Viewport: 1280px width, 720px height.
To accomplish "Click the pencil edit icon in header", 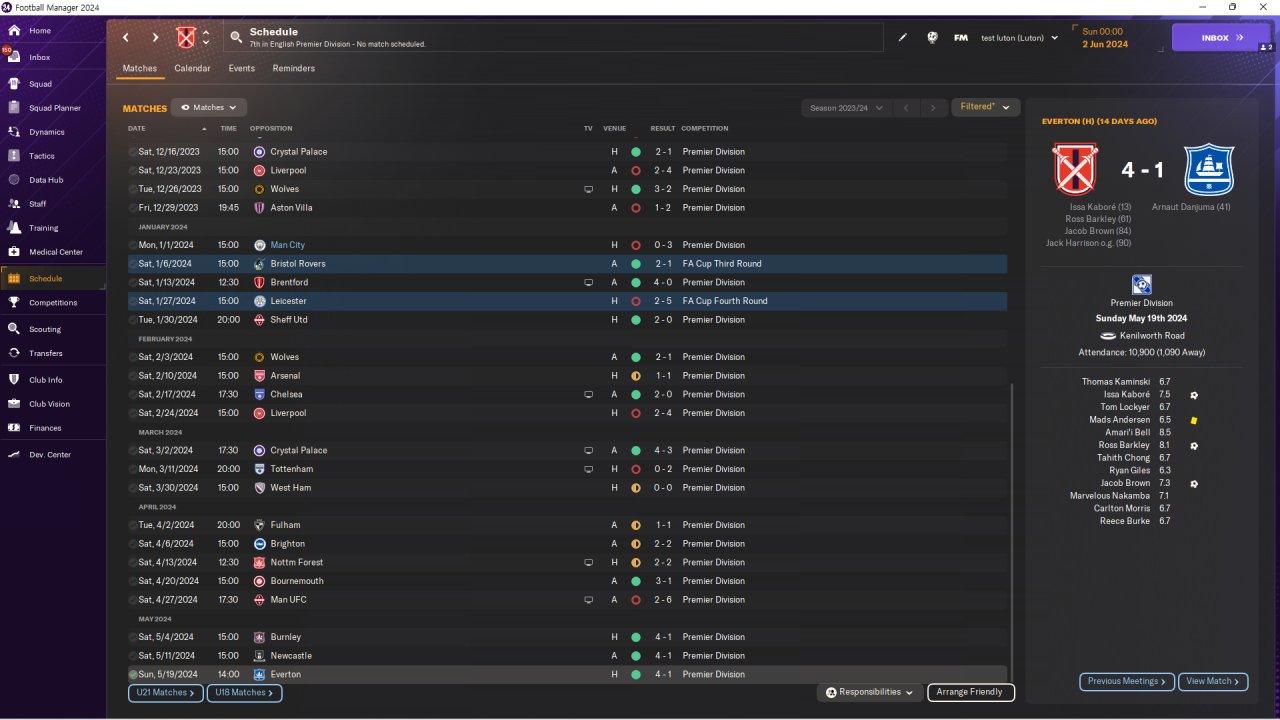I will pos(903,38).
